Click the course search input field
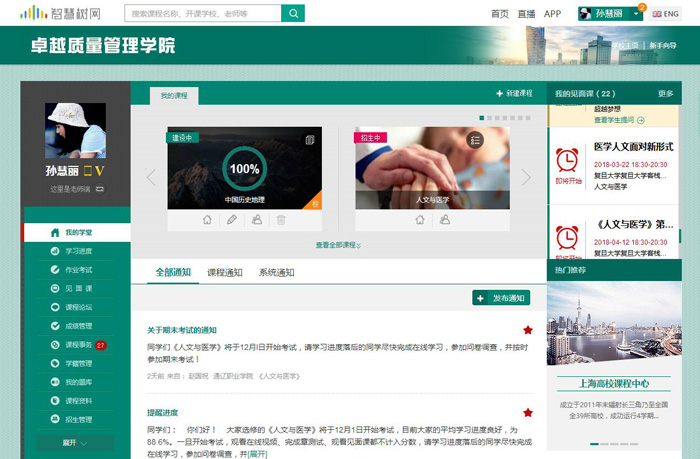Viewport: 700px width, 459px height. point(202,13)
